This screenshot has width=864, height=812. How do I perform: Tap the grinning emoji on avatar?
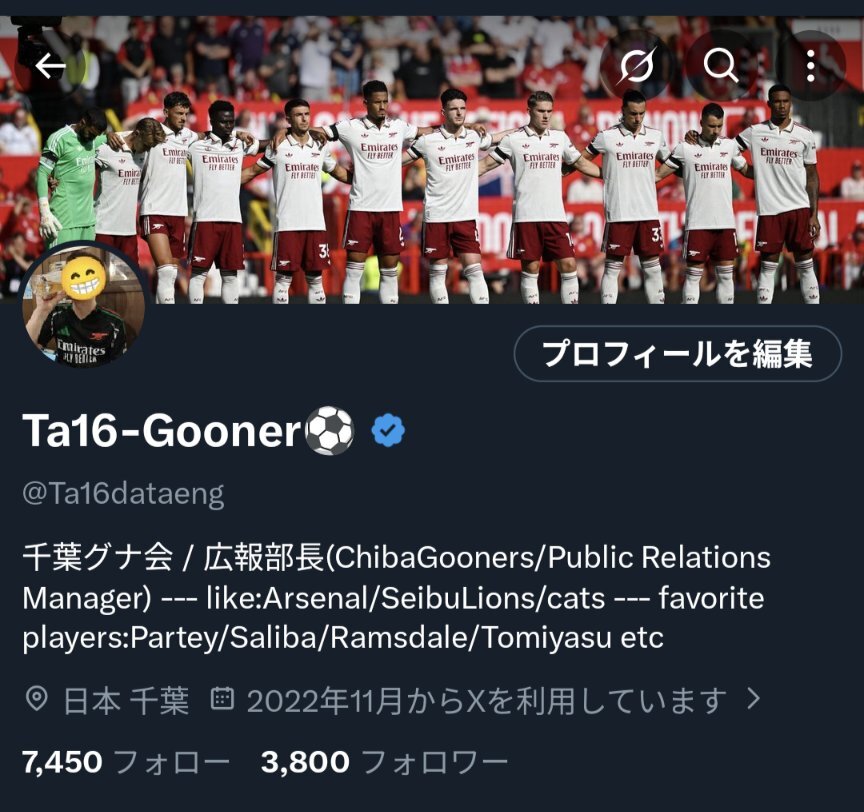coord(84,278)
